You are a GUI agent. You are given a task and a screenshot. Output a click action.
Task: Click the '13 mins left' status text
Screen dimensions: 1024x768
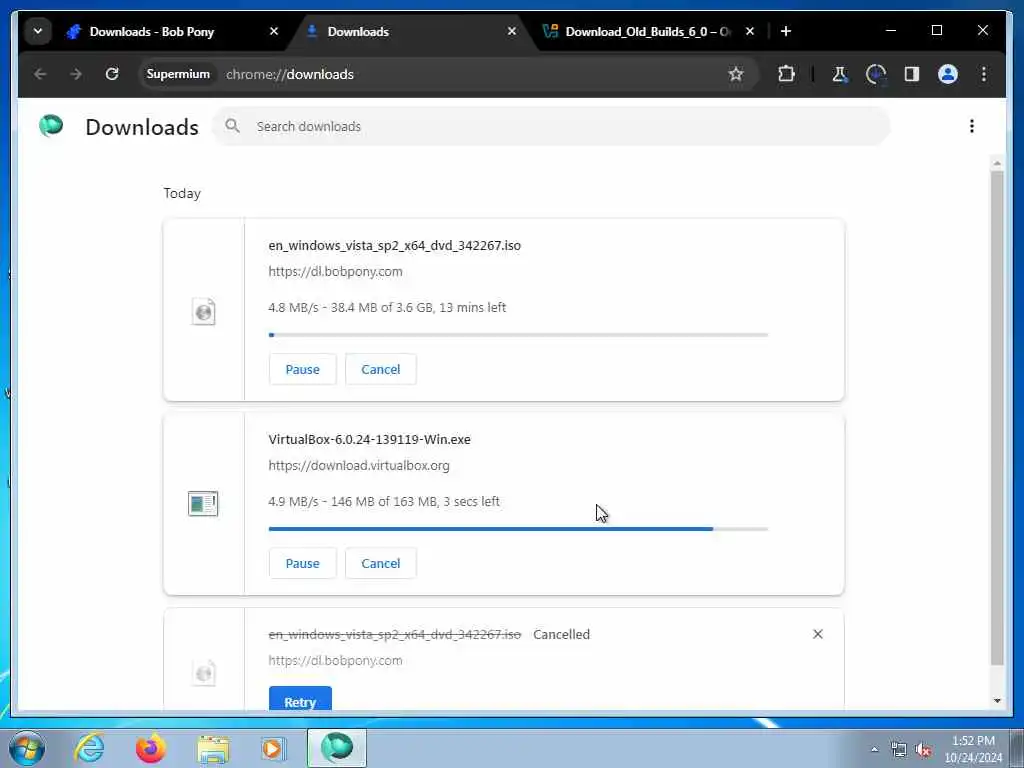(472, 308)
